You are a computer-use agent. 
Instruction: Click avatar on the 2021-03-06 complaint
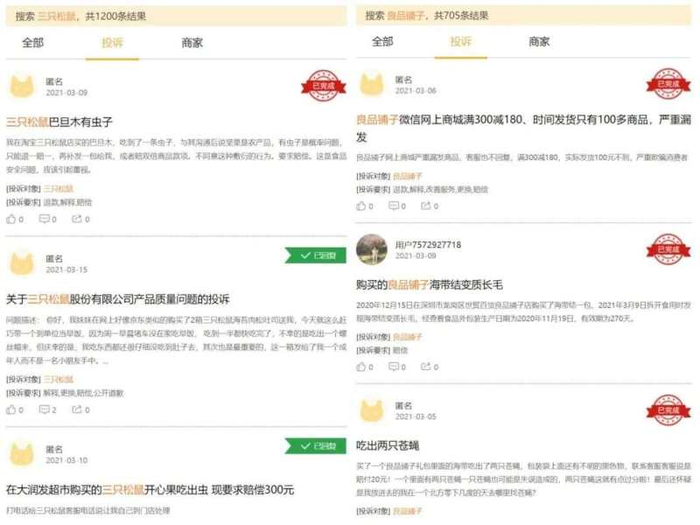(x=372, y=84)
